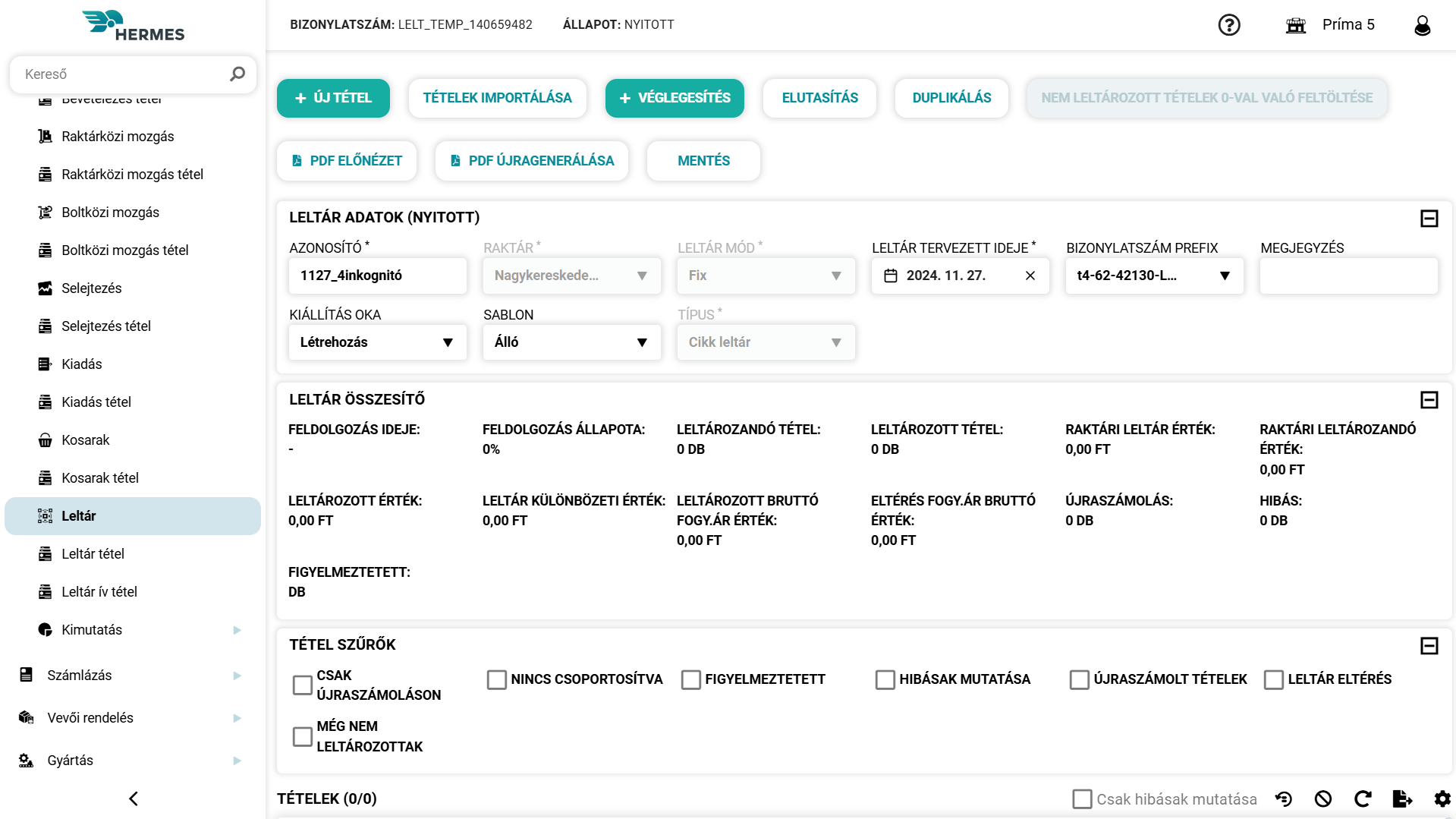Screen dimensions: 1456x819
Task: Open the help icon in the top bar
Action: tap(1228, 25)
